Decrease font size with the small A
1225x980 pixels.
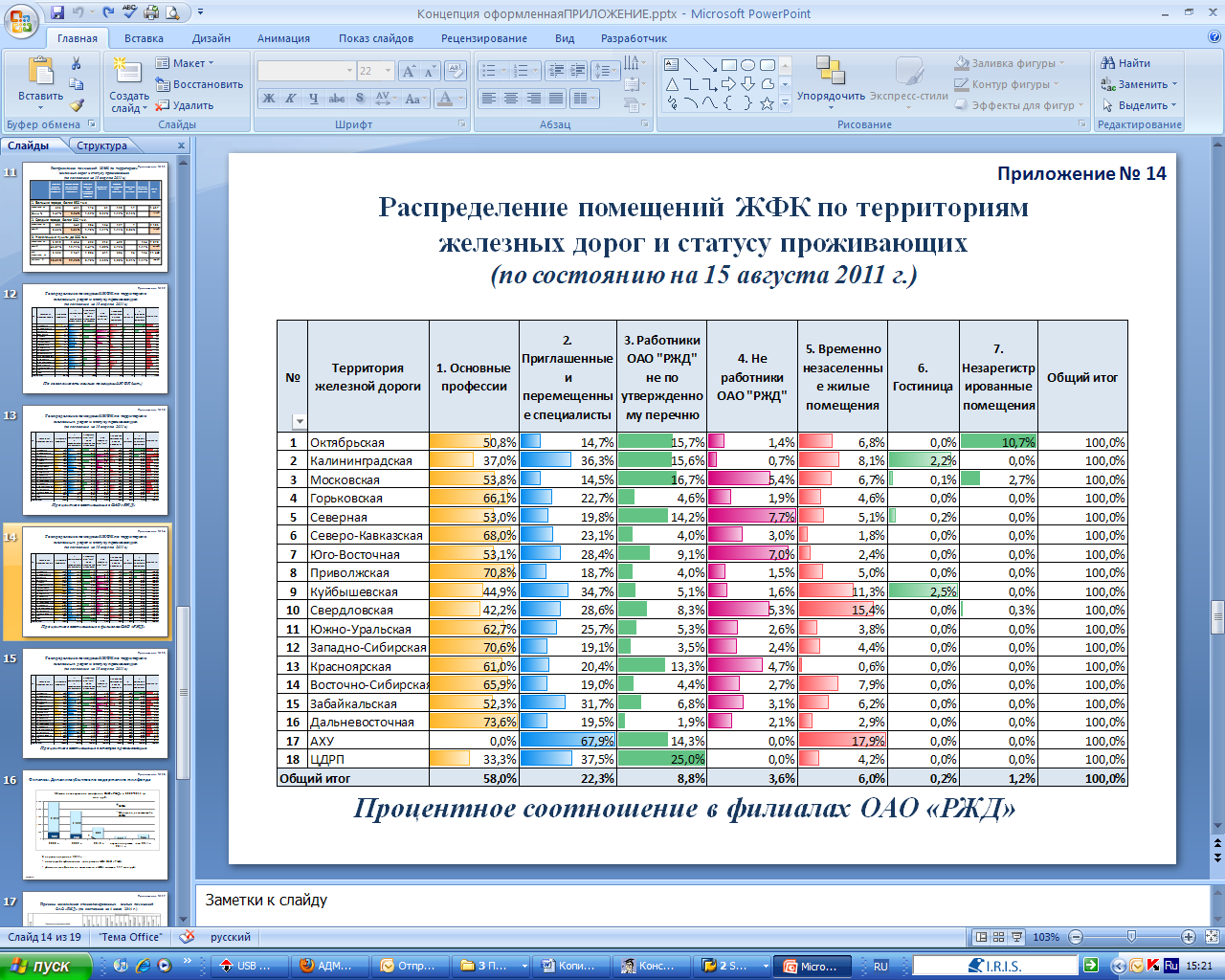click(x=429, y=71)
